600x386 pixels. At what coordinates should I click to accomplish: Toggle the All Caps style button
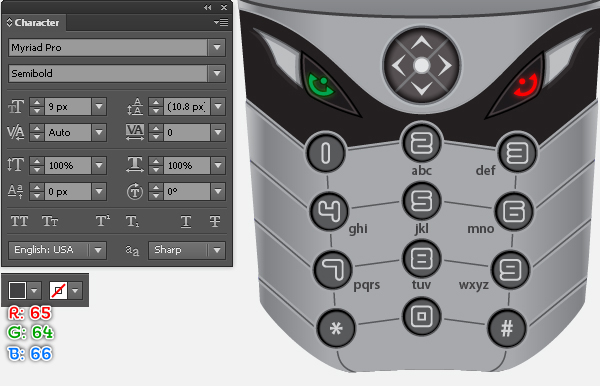pyautogui.click(x=19, y=221)
